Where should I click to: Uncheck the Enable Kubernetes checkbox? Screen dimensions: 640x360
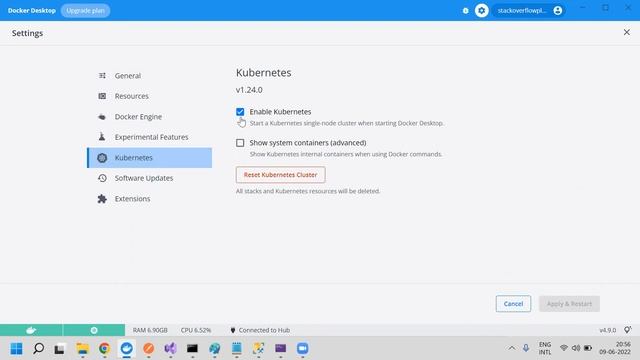[240, 112]
